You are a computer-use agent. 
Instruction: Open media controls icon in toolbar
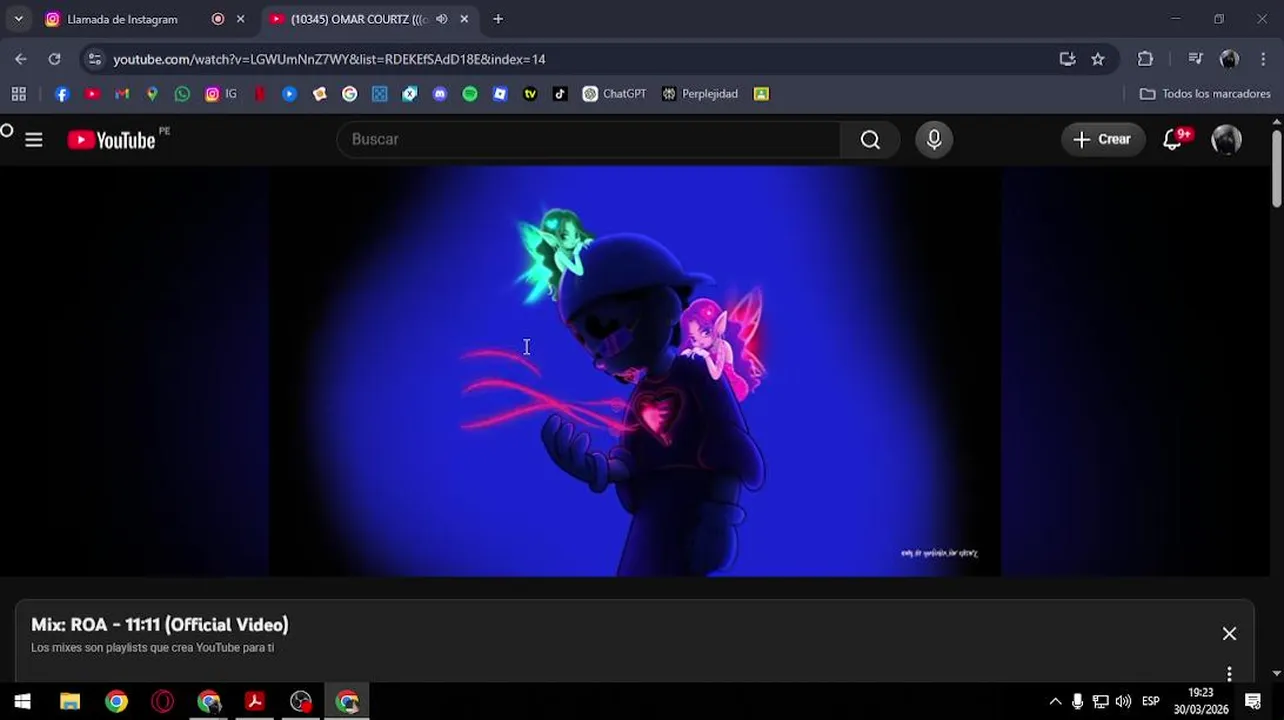pyautogui.click(x=1196, y=59)
